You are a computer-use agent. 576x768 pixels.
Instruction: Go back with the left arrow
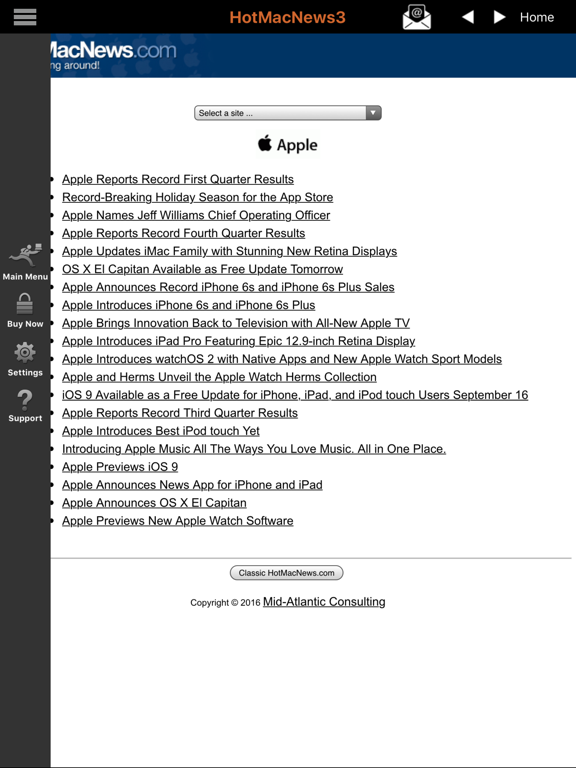point(468,17)
